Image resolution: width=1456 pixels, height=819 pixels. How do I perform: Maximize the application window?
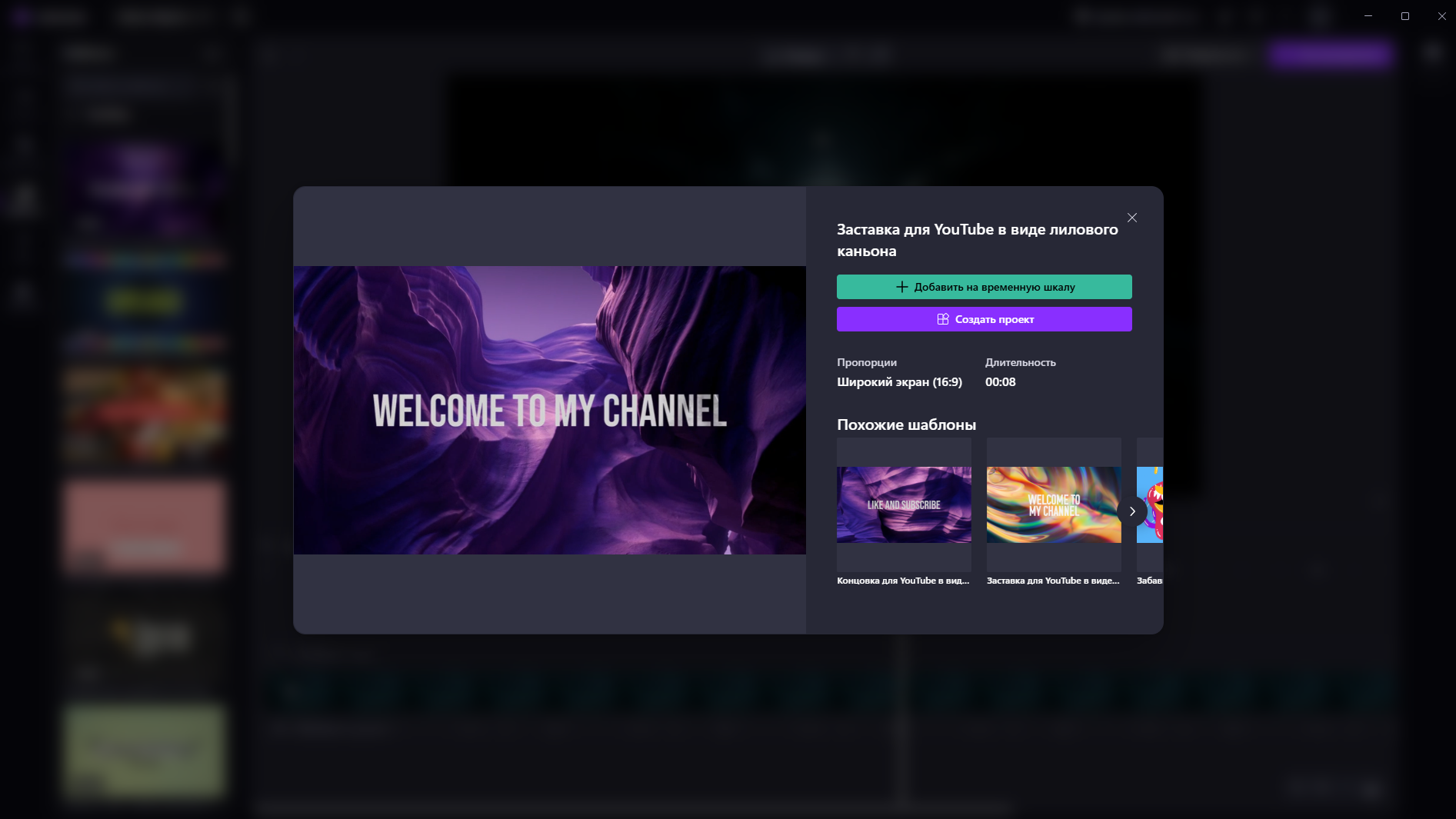point(1405,16)
